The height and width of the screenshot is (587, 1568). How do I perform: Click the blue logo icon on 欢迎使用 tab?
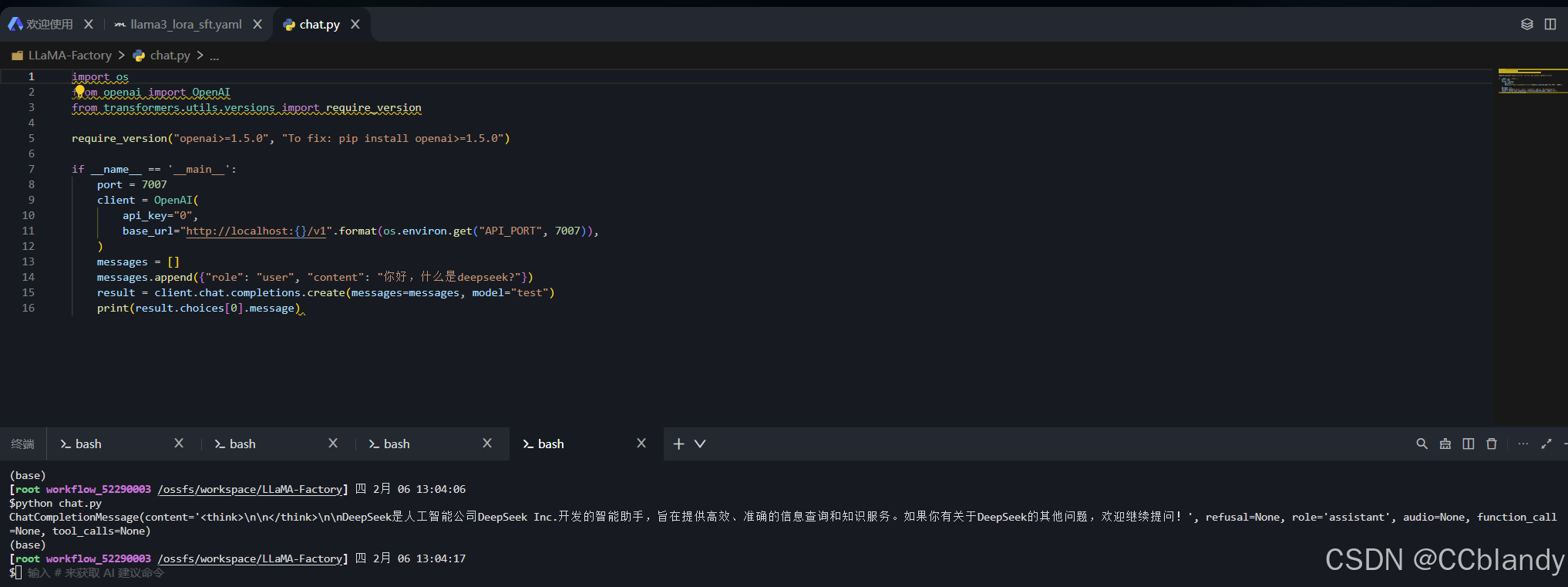15,24
